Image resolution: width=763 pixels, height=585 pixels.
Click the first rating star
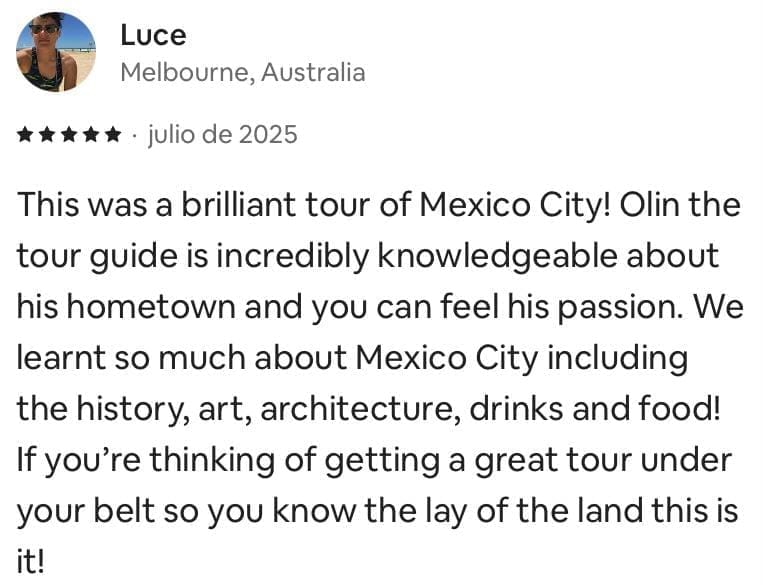[25, 134]
